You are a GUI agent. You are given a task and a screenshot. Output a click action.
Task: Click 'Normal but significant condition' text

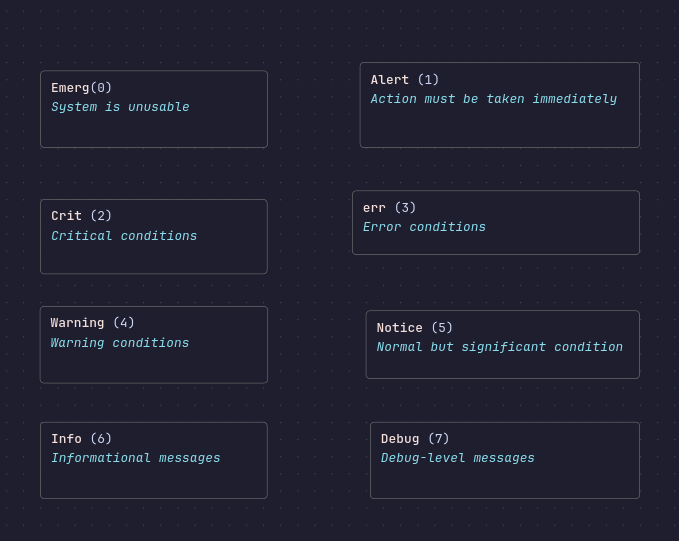(500, 347)
